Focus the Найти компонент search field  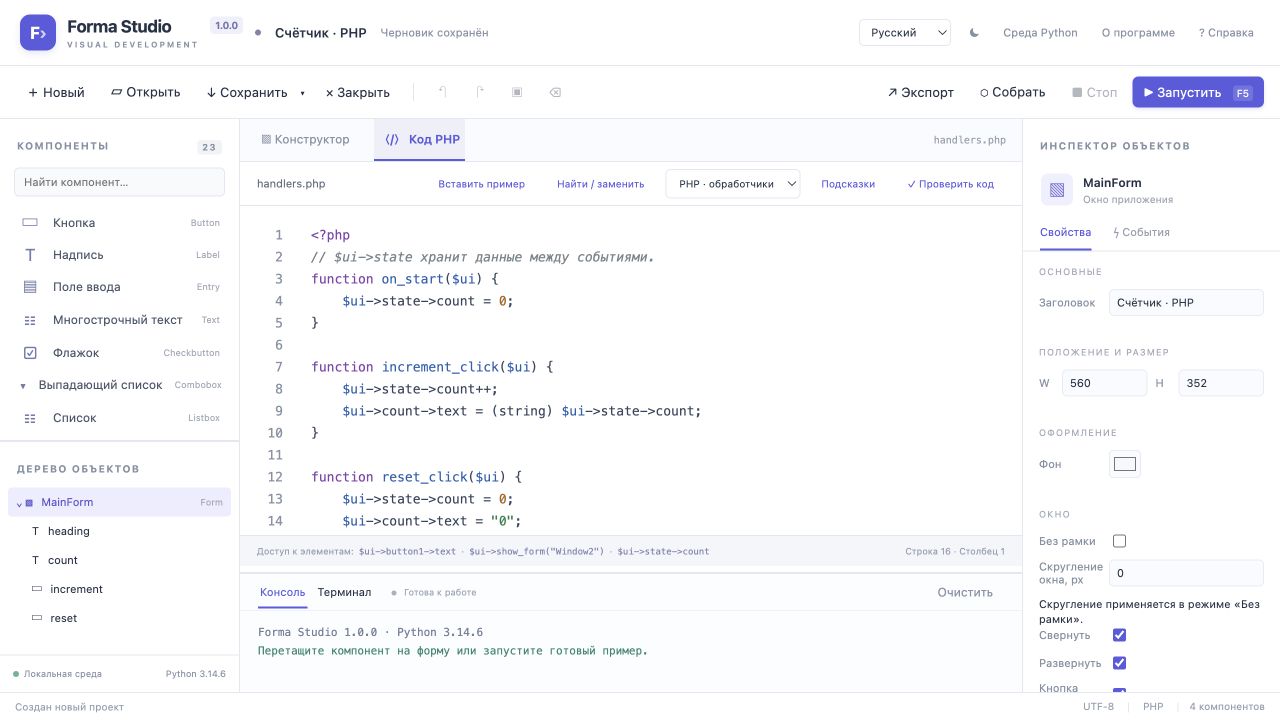pyautogui.click(x=119, y=182)
